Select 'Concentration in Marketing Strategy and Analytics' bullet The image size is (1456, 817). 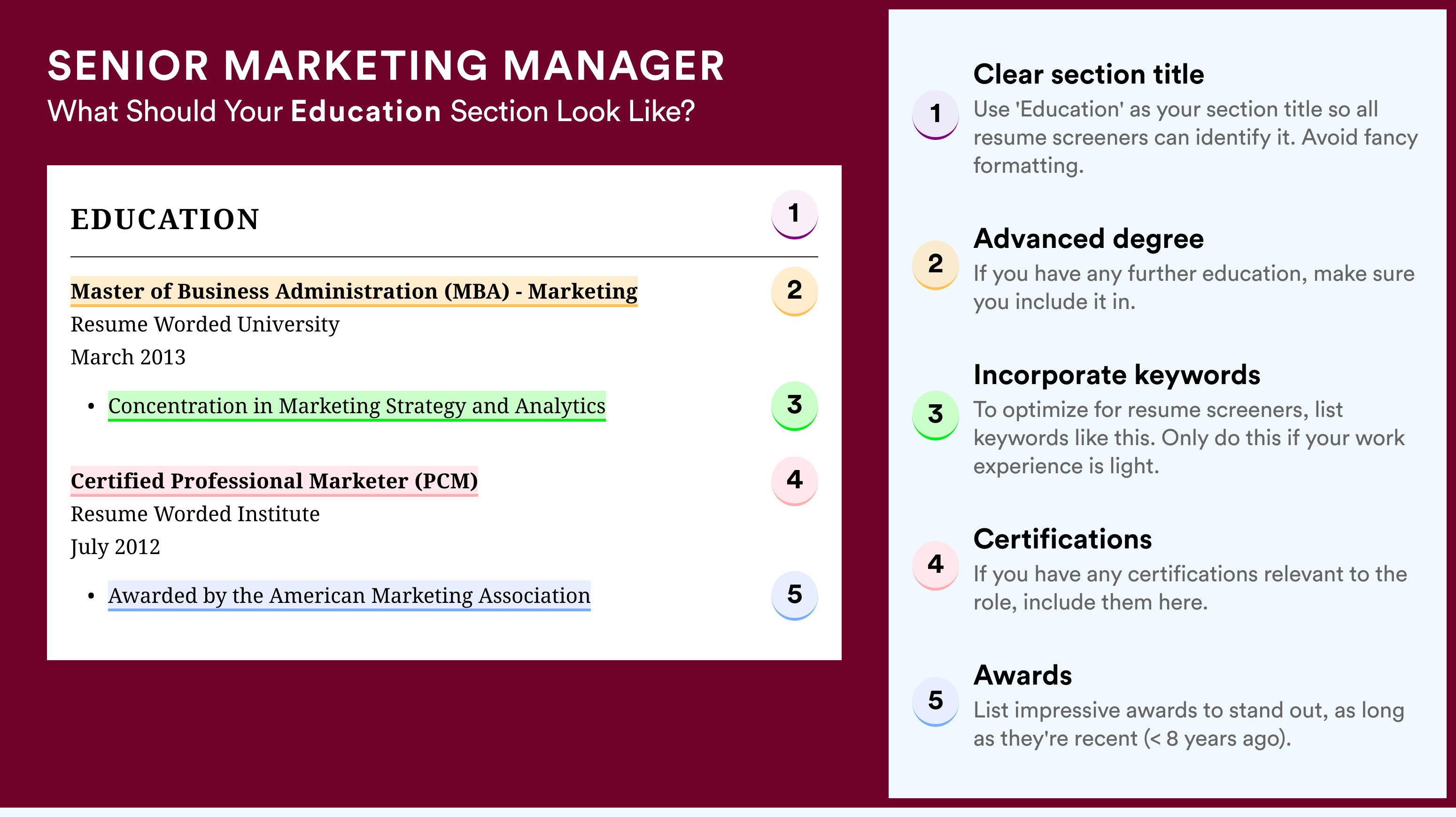(356, 406)
